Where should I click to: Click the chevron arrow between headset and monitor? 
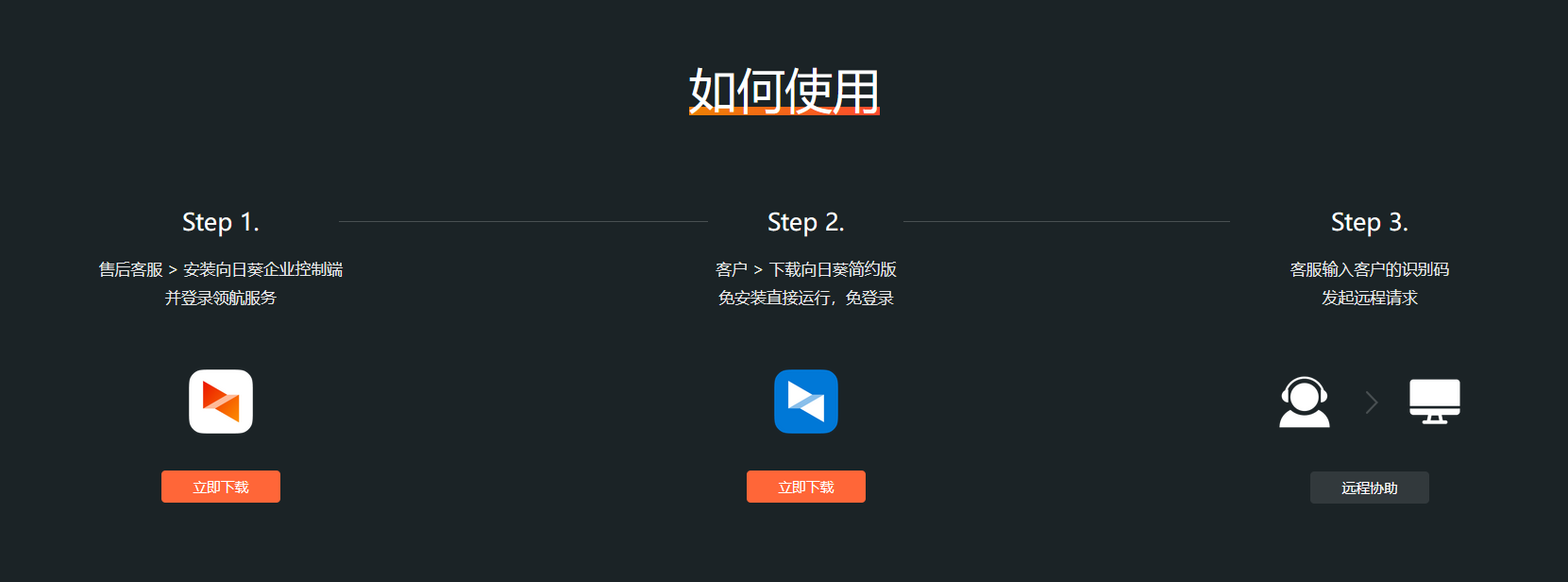point(1372,402)
